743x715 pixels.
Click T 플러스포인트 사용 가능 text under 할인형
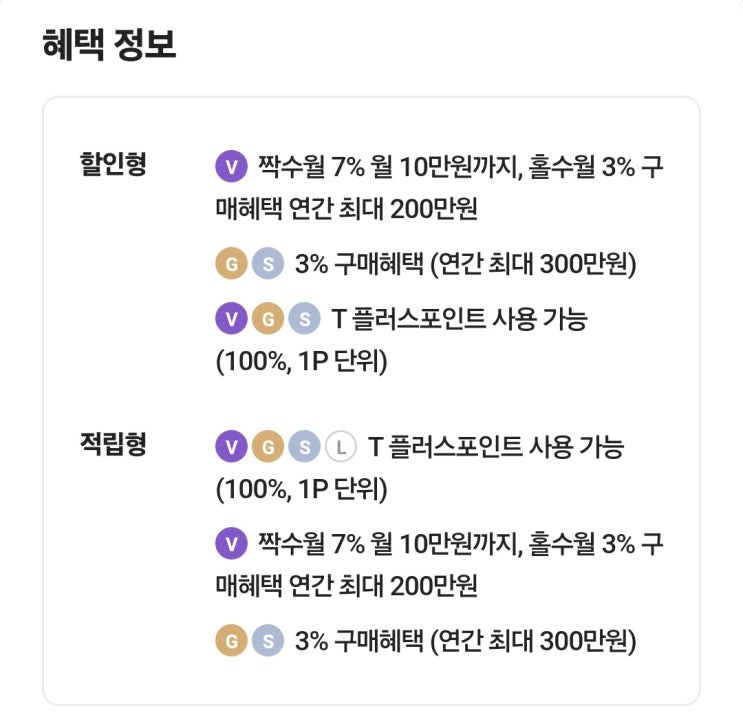460,320
